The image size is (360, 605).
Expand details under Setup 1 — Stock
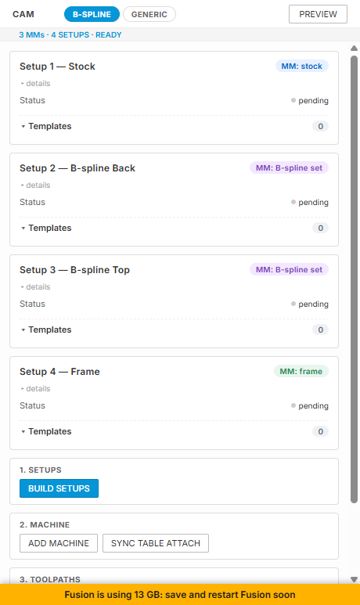(35, 83)
